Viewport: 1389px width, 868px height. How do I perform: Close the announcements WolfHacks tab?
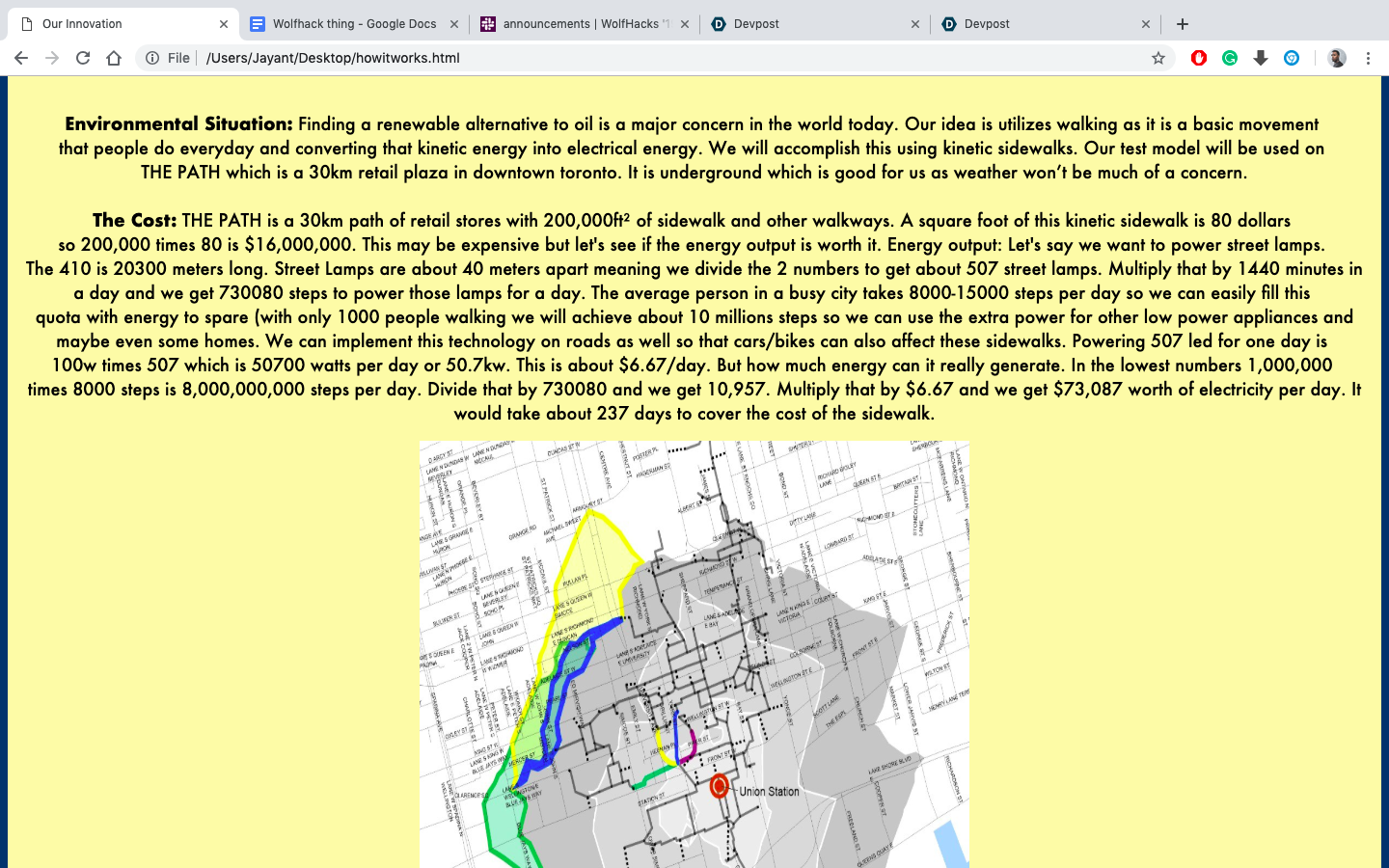tap(685, 24)
